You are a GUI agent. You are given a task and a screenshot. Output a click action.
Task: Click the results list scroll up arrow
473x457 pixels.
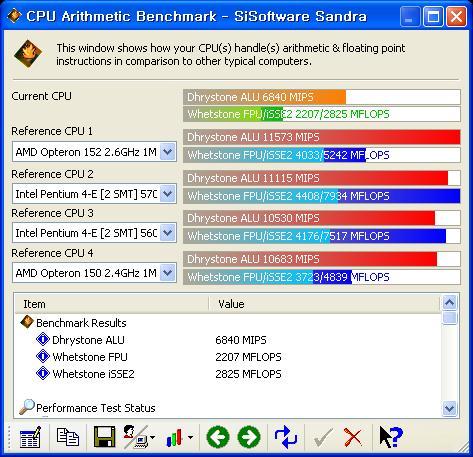(450, 303)
